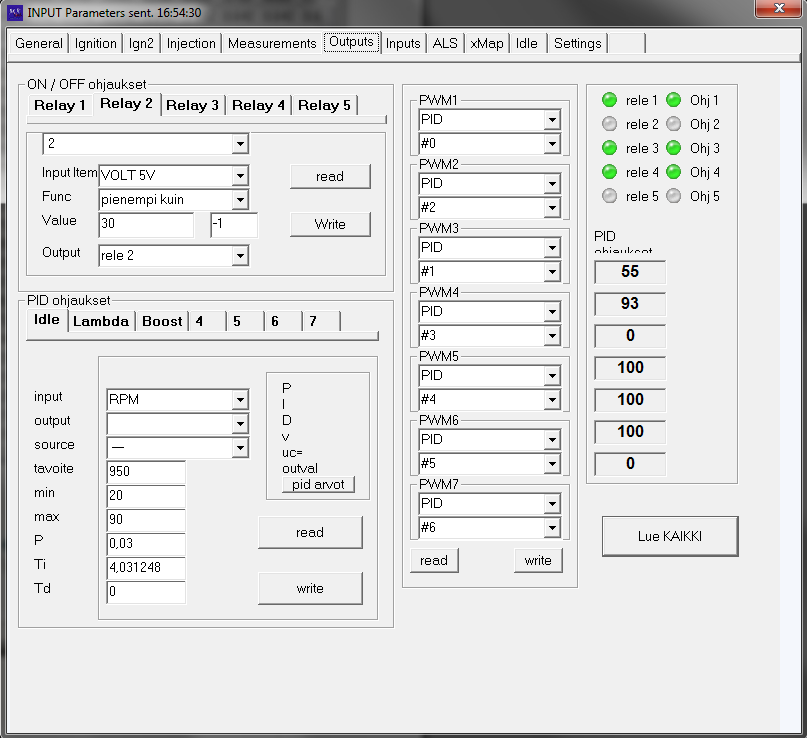Open the ALS tab
This screenshot has width=807, height=738.
click(x=445, y=43)
